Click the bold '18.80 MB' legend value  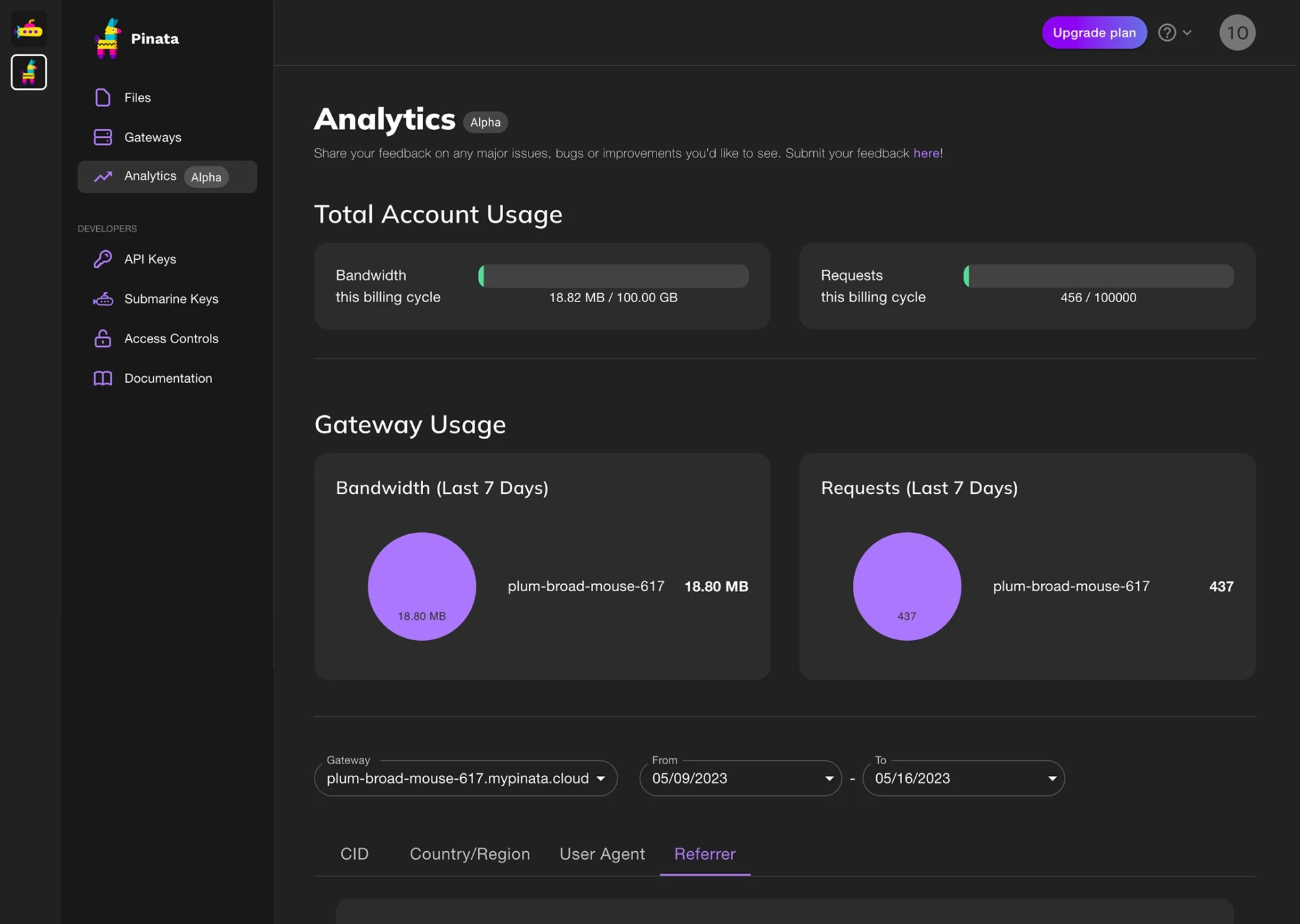point(716,587)
